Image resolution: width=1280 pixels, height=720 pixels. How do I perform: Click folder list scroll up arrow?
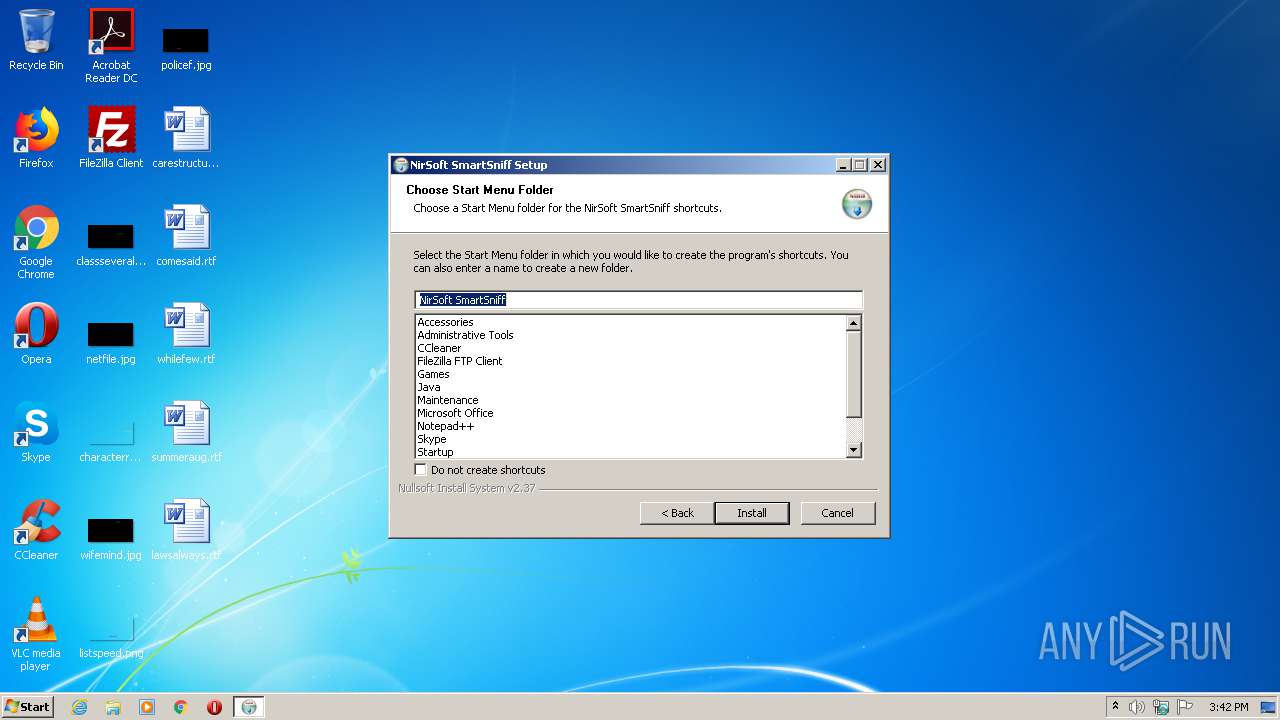click(853, 323)
